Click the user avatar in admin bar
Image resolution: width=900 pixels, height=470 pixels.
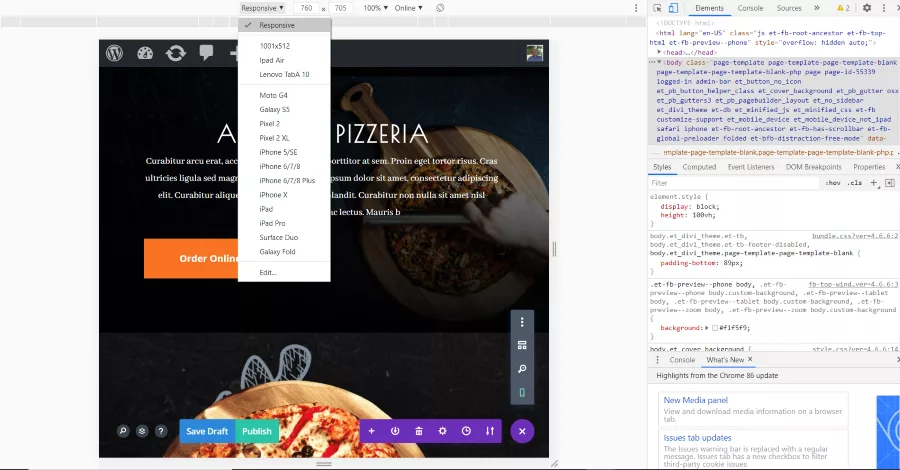pyautogui.click(x=534, y=53)
